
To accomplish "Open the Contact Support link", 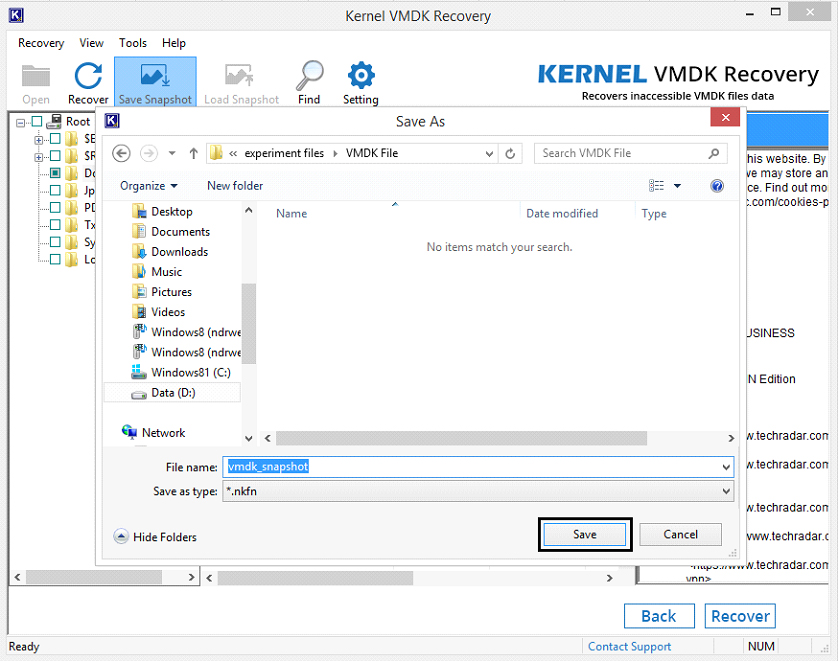I will [x=629, y=647].
